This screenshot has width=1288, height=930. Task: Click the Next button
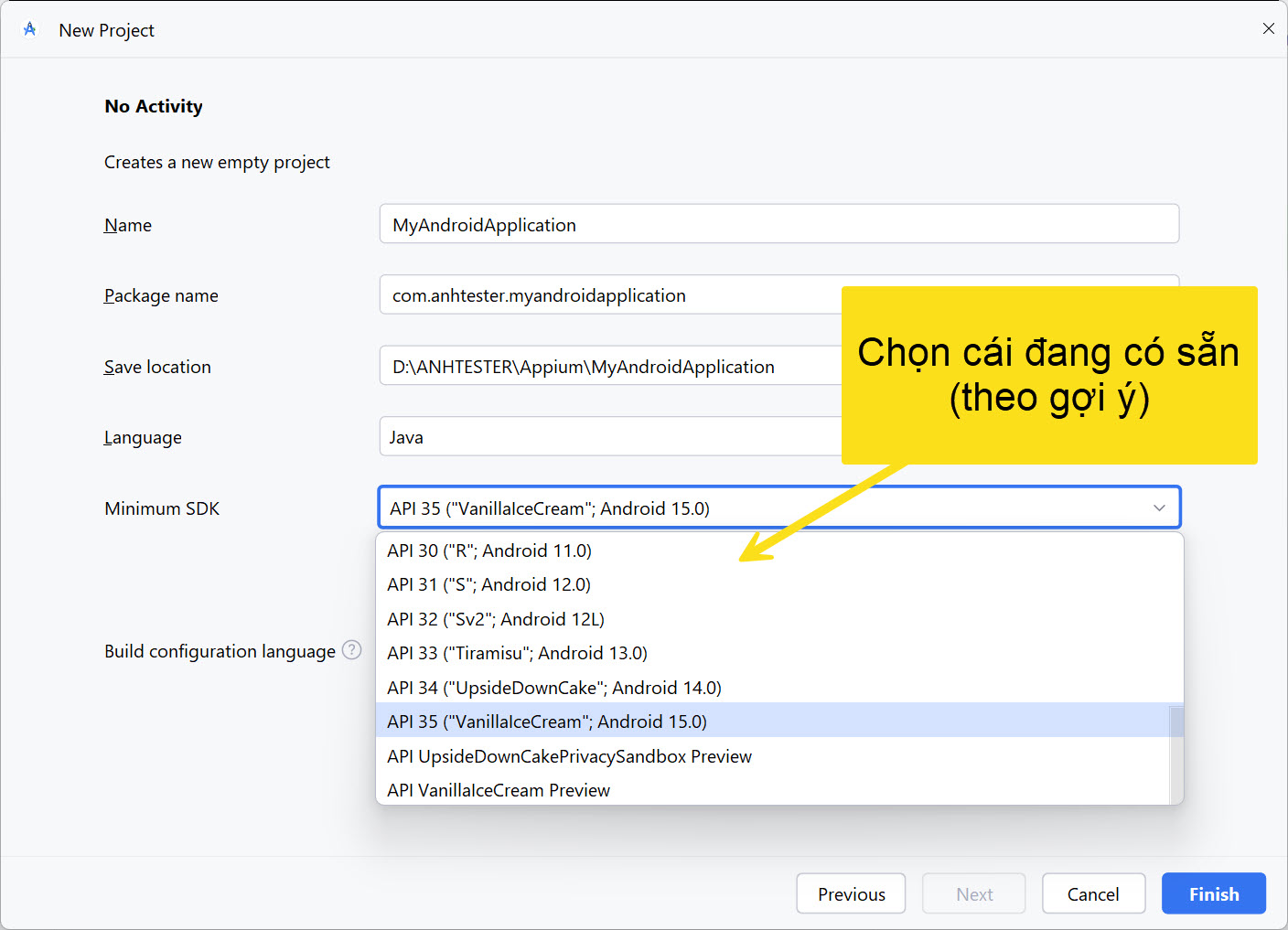(x=974, y=893)
